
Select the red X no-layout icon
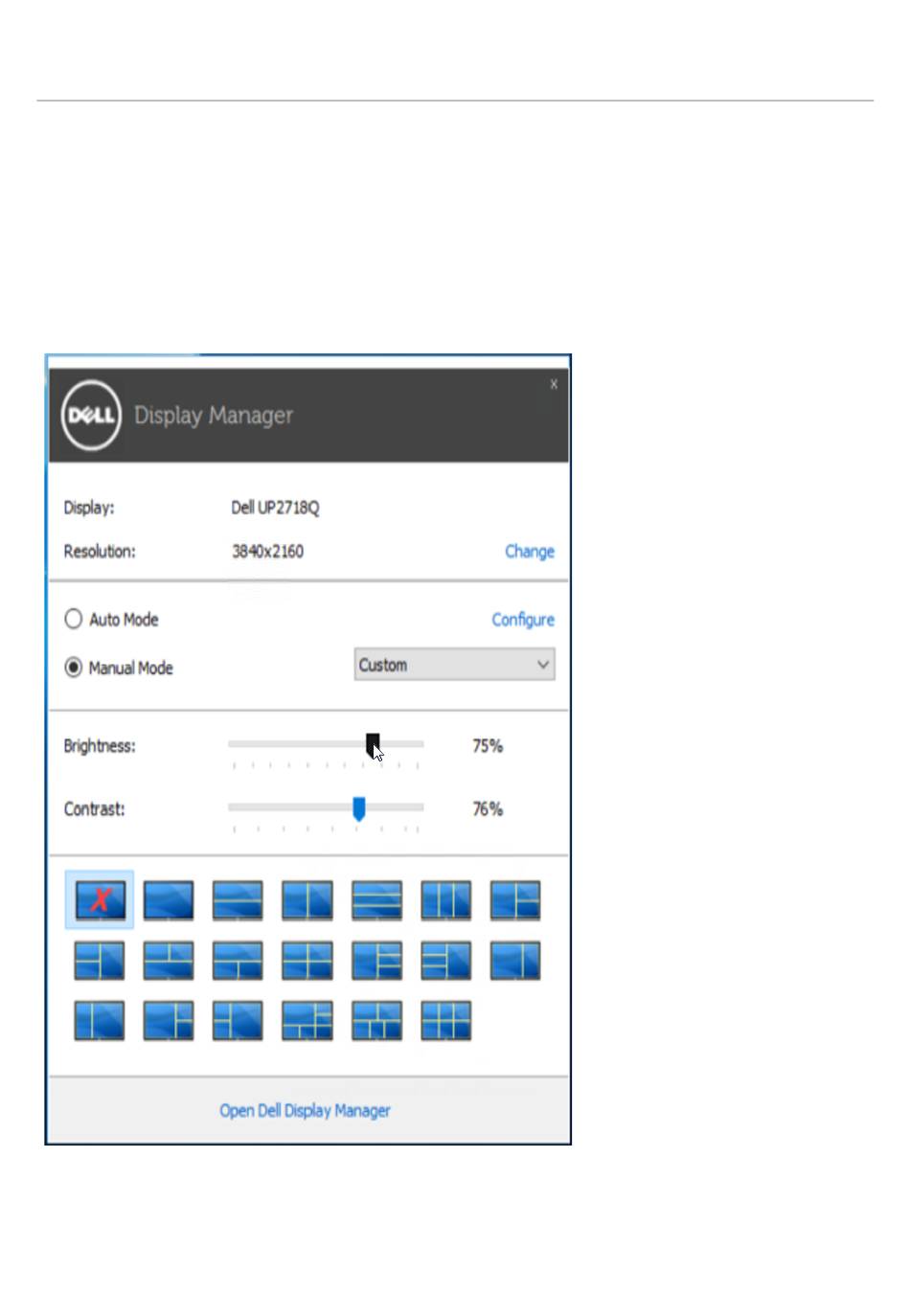coord(100,899)
